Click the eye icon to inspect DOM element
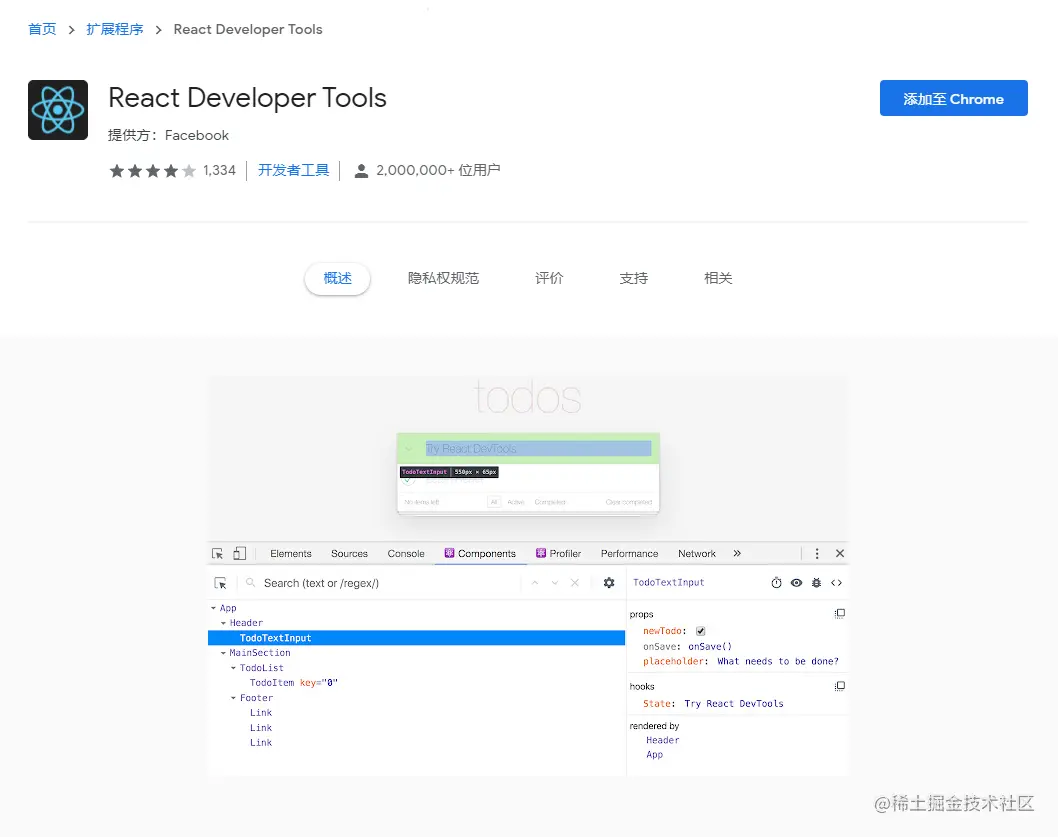Viewport: 1058px width, 837px height. point(796,583)
